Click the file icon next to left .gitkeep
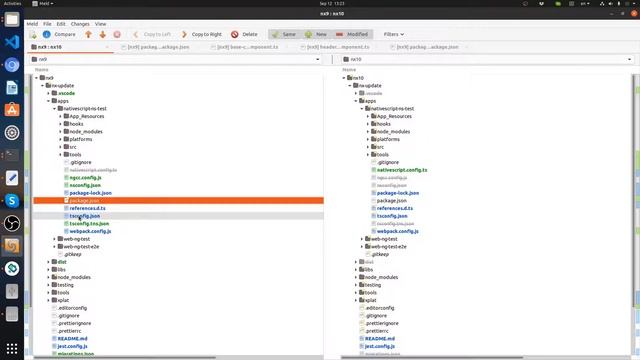 point(60,254)
